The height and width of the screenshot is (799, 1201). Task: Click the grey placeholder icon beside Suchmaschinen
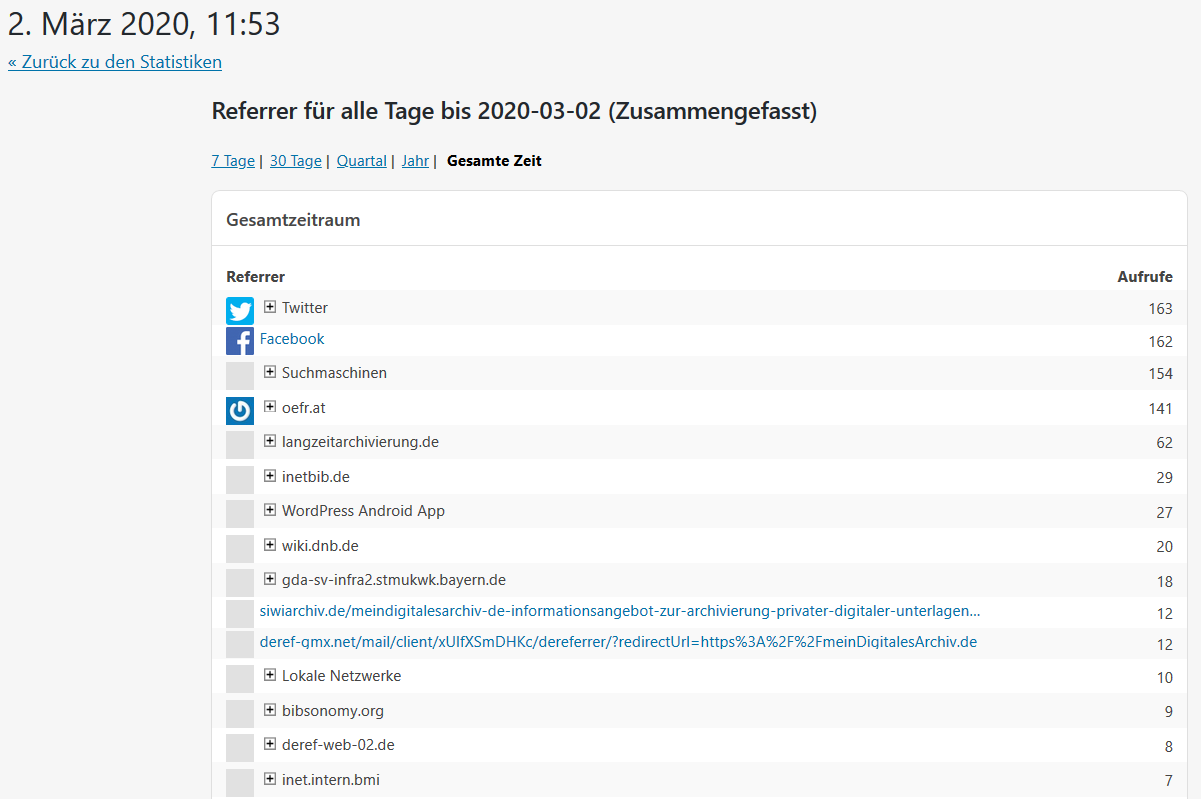coord(240,376)
